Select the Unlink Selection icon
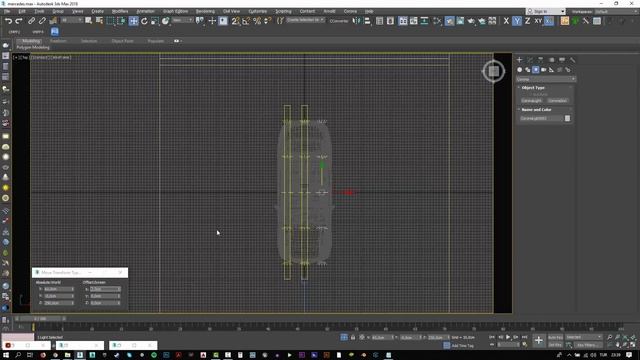The width and height of the screenshot is (640, 360). [42, 21]
